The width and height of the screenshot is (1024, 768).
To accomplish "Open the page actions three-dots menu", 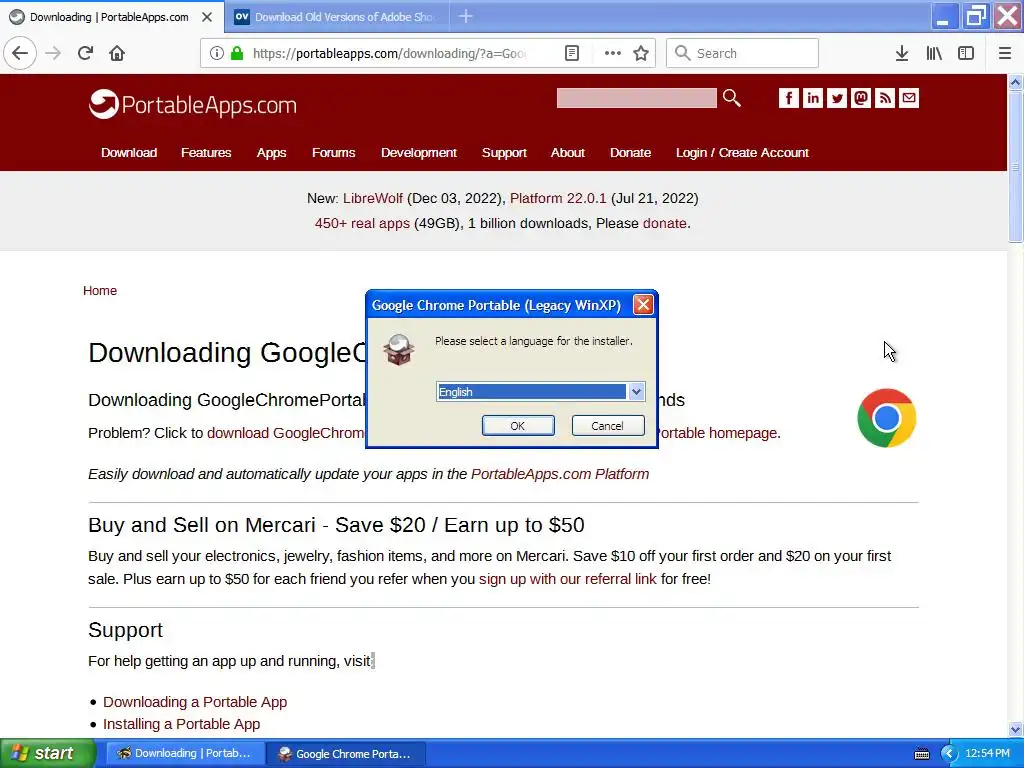I will pos(612,53).
